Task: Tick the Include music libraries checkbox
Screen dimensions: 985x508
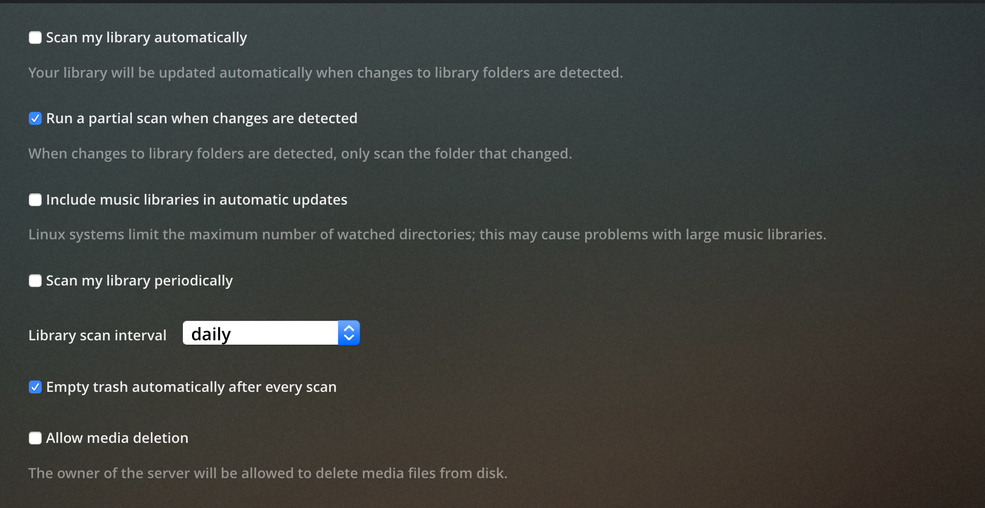Action: [x=35, y=200]
